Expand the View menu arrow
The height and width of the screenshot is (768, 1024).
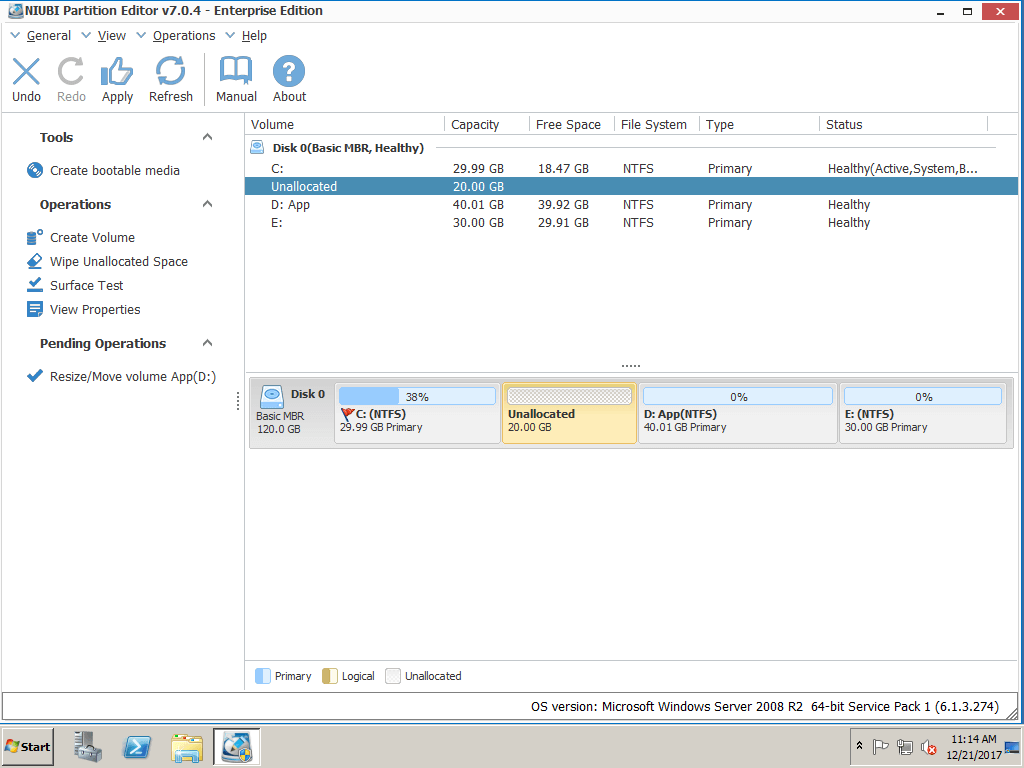click(86, 35)
